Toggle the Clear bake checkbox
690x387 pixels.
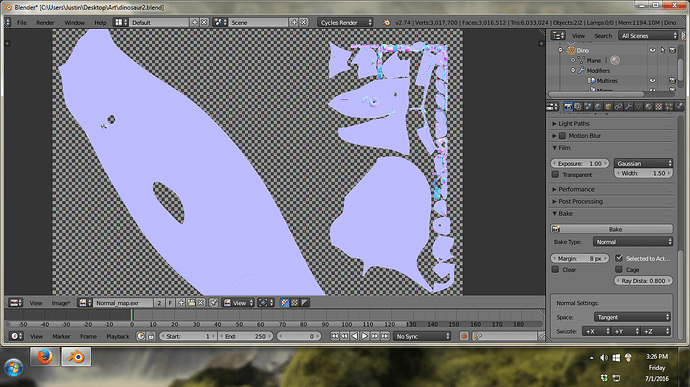[x=555, y=269]
